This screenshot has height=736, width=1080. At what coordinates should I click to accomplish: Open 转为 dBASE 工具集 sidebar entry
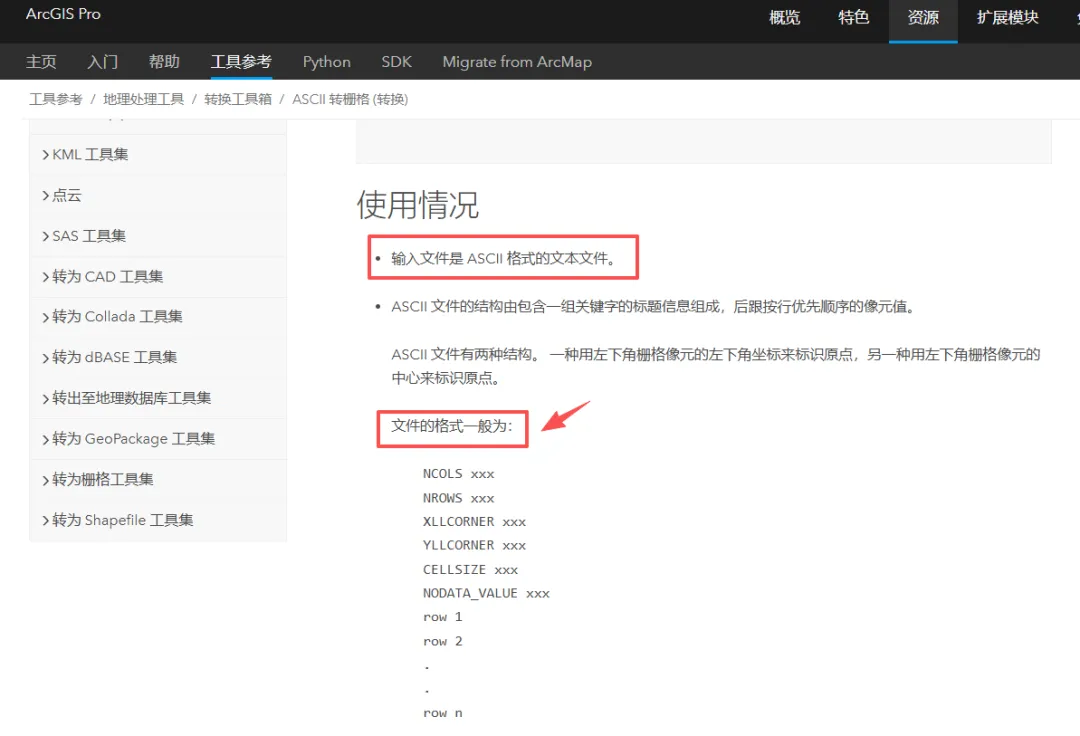point(114,357)
